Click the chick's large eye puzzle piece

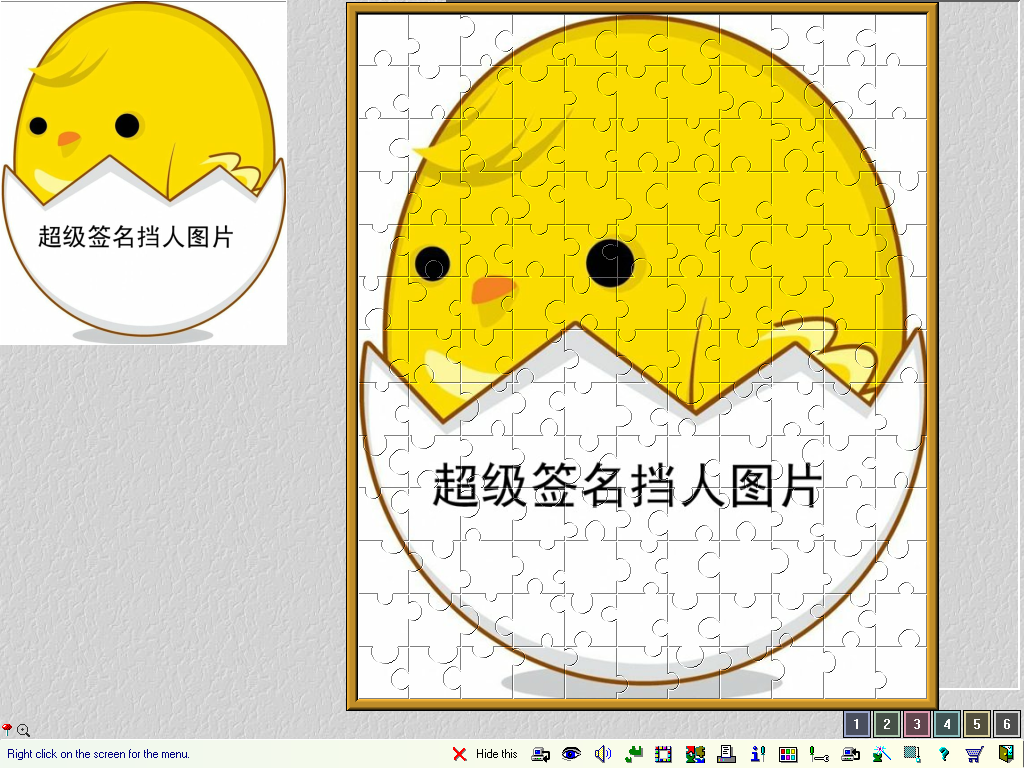tap(610, 263)
